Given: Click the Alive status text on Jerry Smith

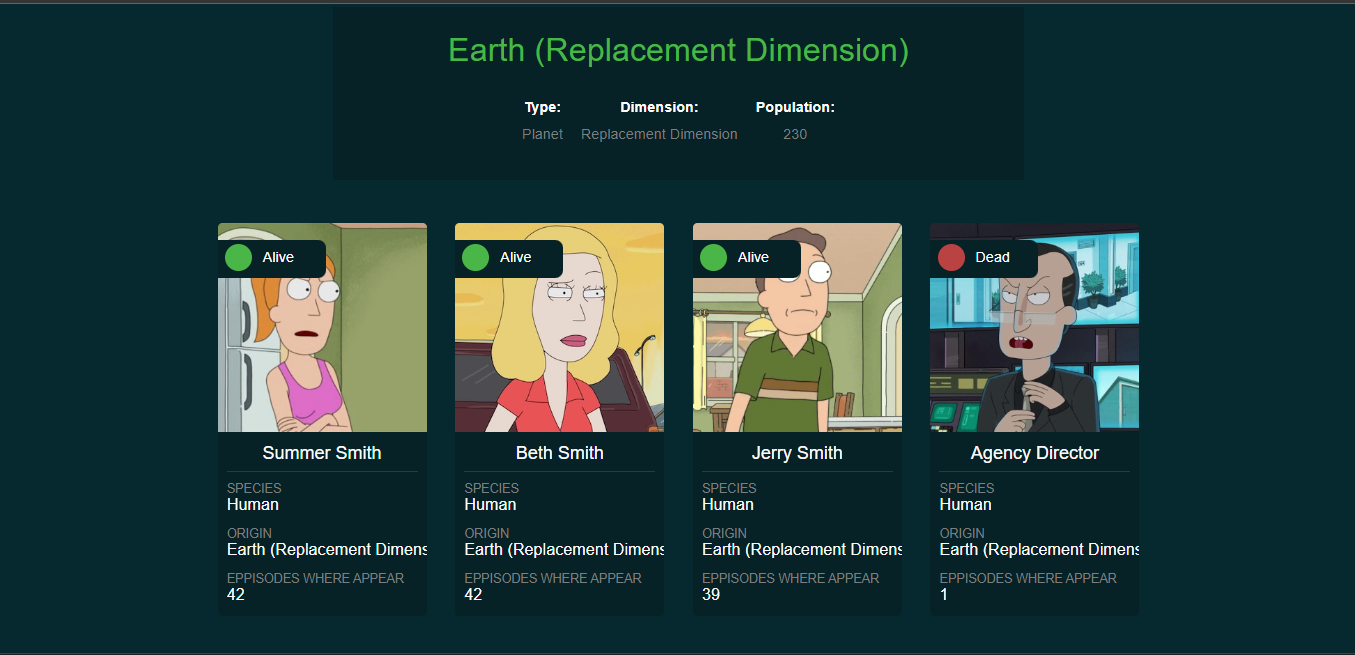Looking at the screenshot, I should (753, 257).
